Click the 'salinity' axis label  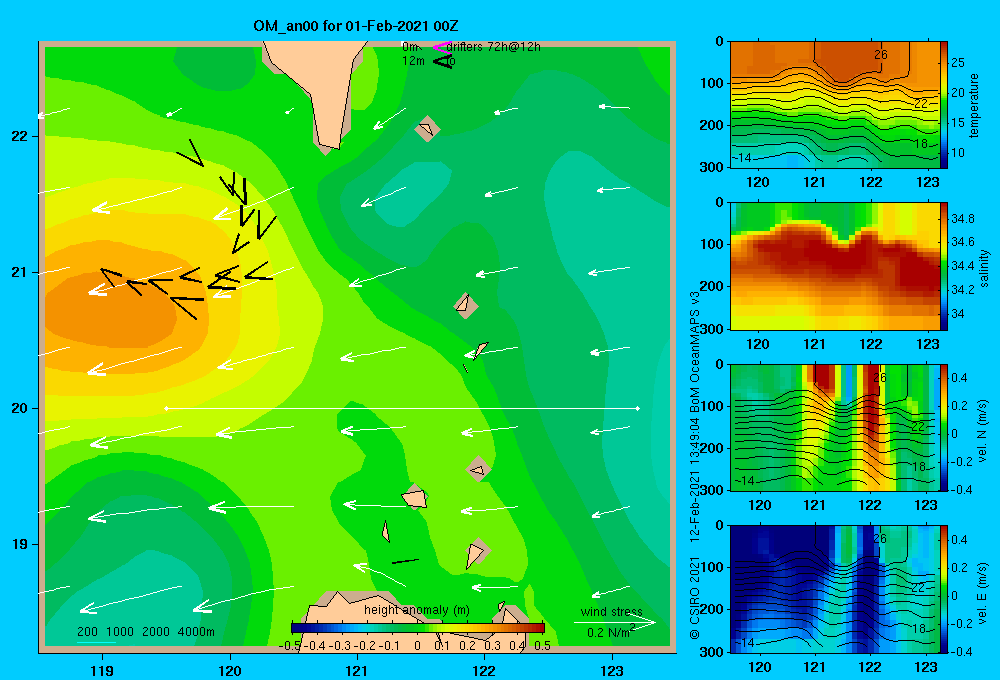click(984, 268)
